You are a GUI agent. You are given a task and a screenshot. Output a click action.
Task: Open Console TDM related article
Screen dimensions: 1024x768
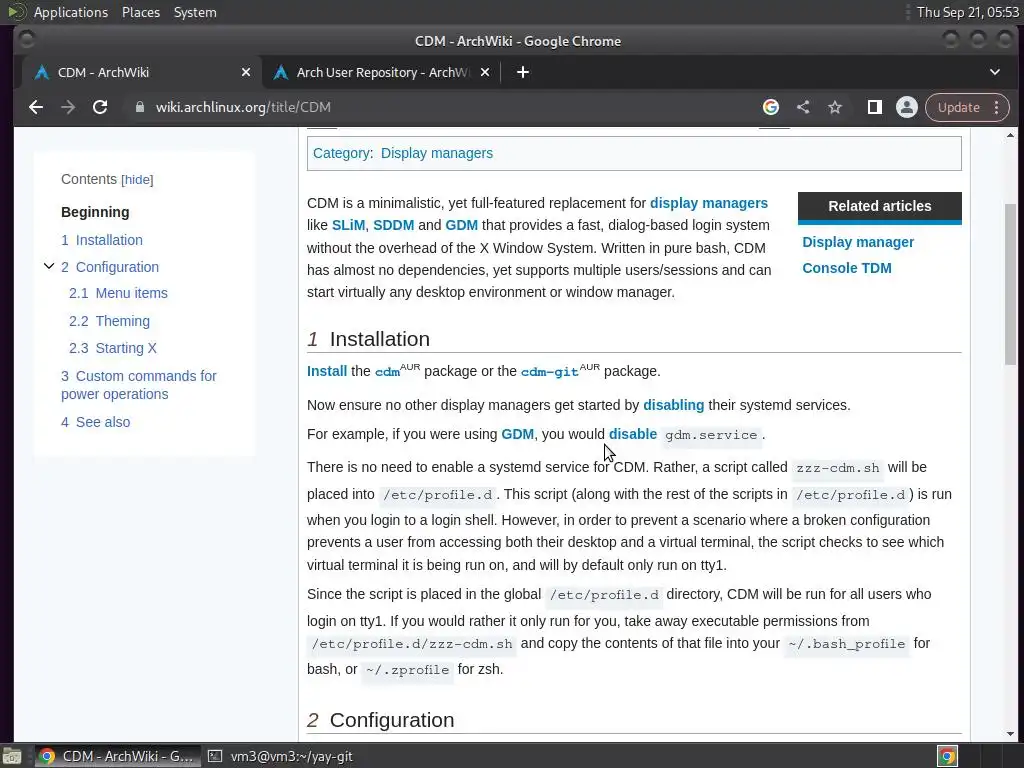pos(846,268)
